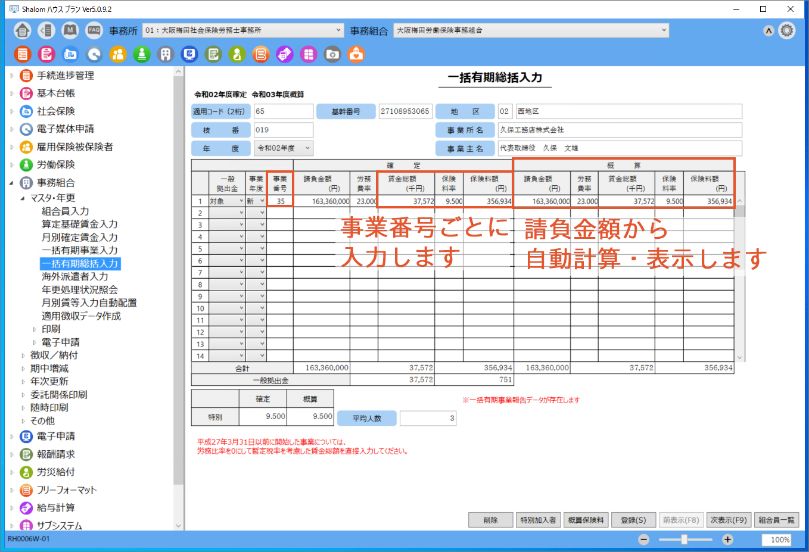This screenshot has width=809, height=552.
Task: Open 基本台帳 in the side menu
Action: pyautogui.click(x=55, y=93)
